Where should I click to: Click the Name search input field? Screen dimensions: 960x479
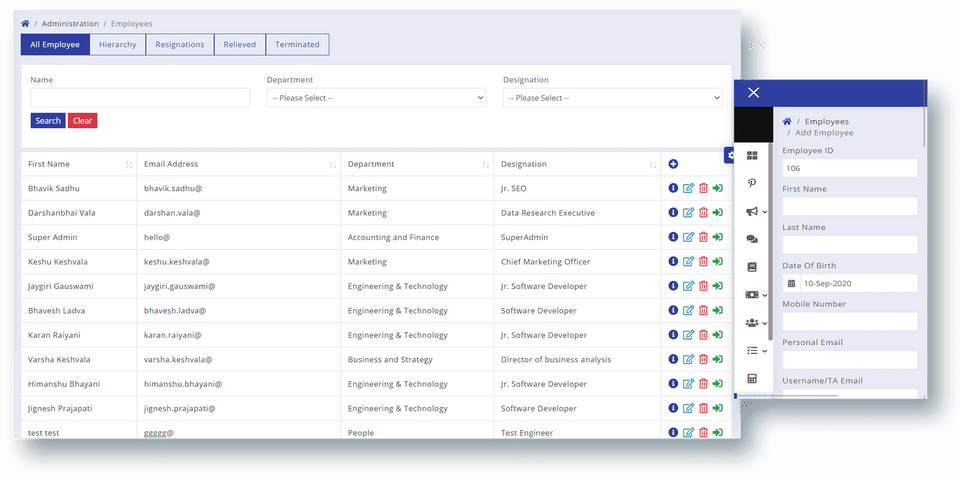point(140,98)
